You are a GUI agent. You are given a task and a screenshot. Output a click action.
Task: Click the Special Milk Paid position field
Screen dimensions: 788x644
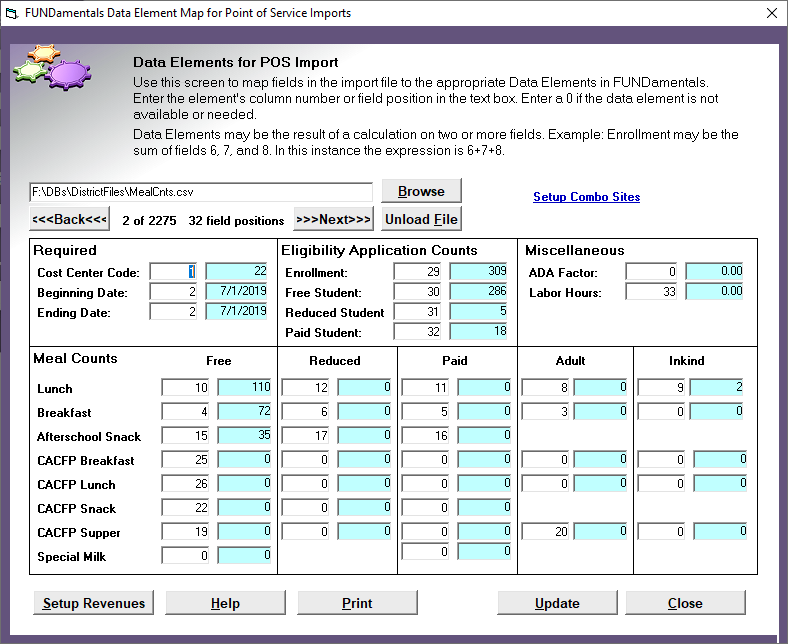tap(426, 551)
